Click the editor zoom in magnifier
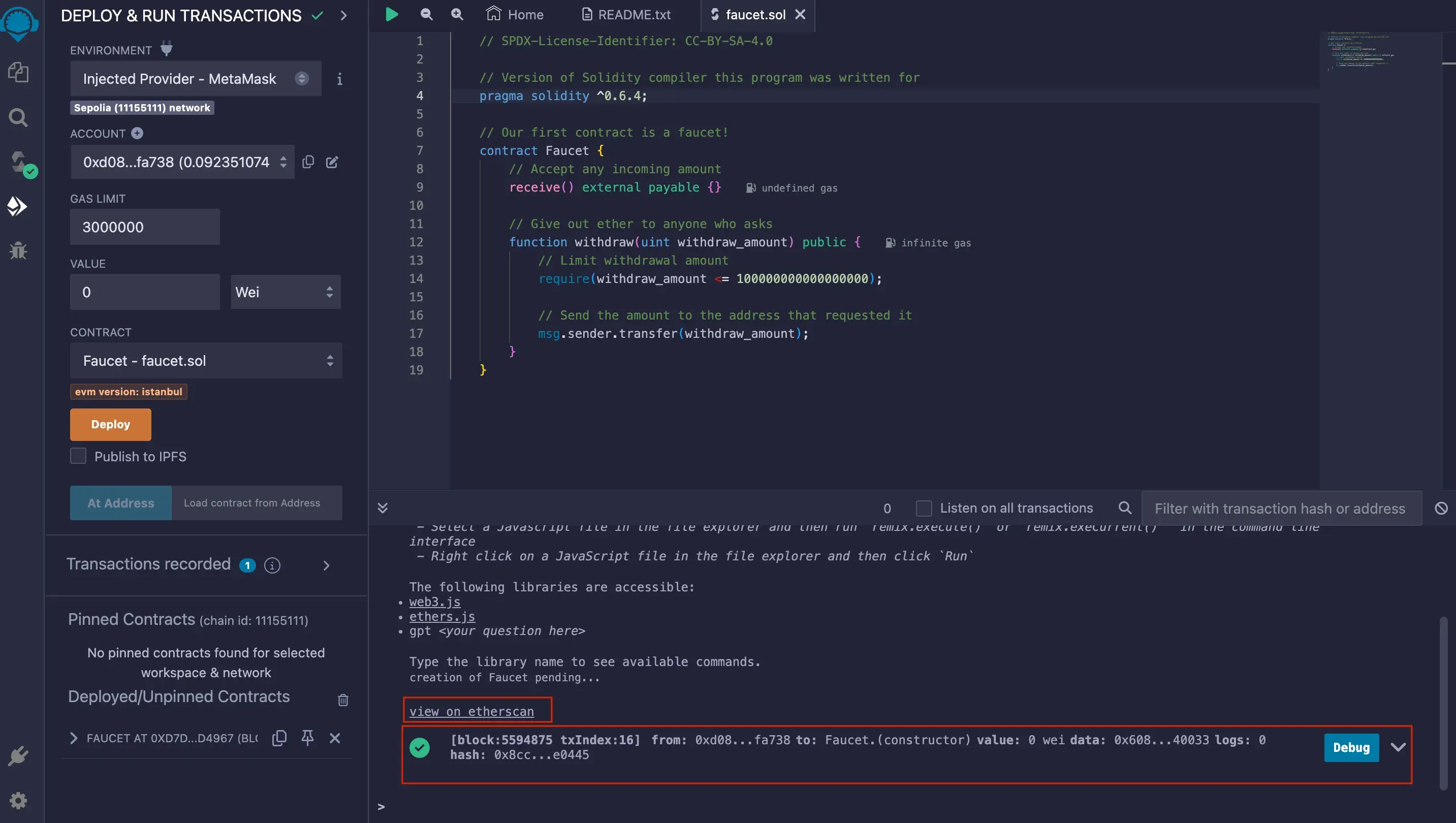This screenshot has width=1456, height=823. (457, 14)
